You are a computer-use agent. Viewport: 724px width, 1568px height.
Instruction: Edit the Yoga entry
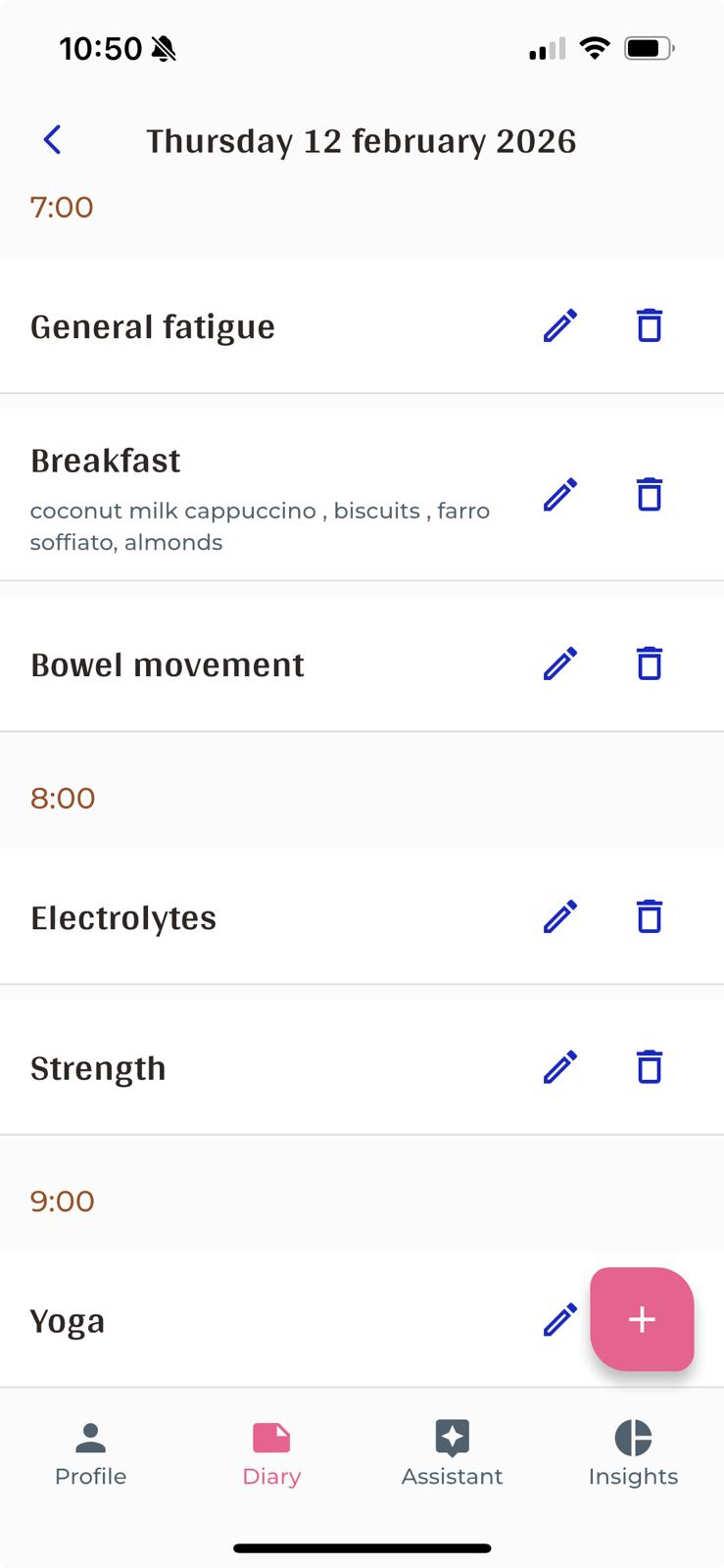coord(560,1320)
